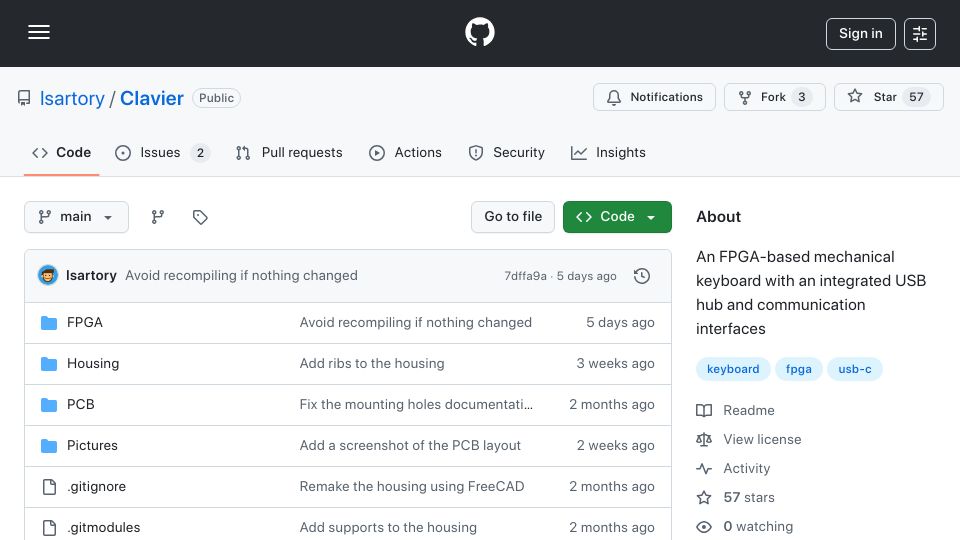Click the eye icon beside 0 watching
The image size is (960, 540).
704,527
